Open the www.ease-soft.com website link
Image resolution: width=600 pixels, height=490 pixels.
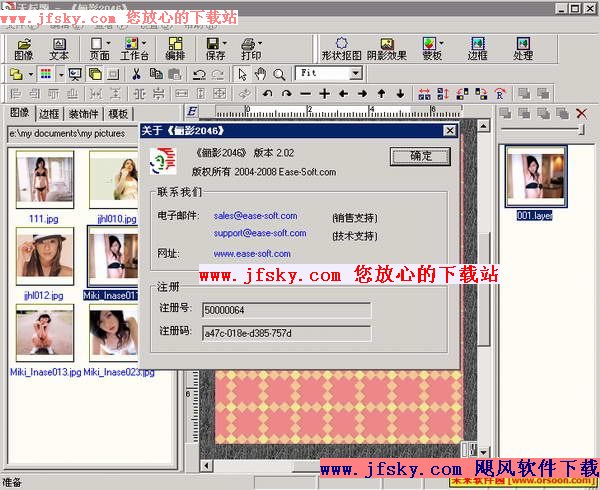tap(252, 254)
